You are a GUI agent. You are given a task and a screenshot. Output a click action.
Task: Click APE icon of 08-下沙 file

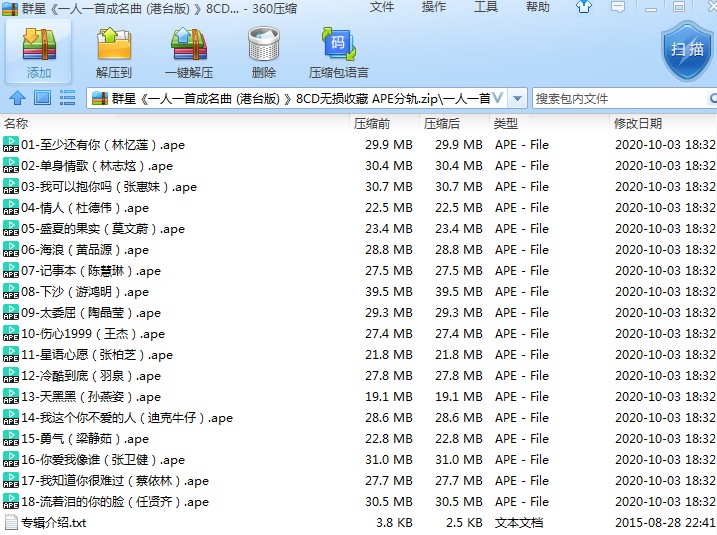tap(11, 292)
